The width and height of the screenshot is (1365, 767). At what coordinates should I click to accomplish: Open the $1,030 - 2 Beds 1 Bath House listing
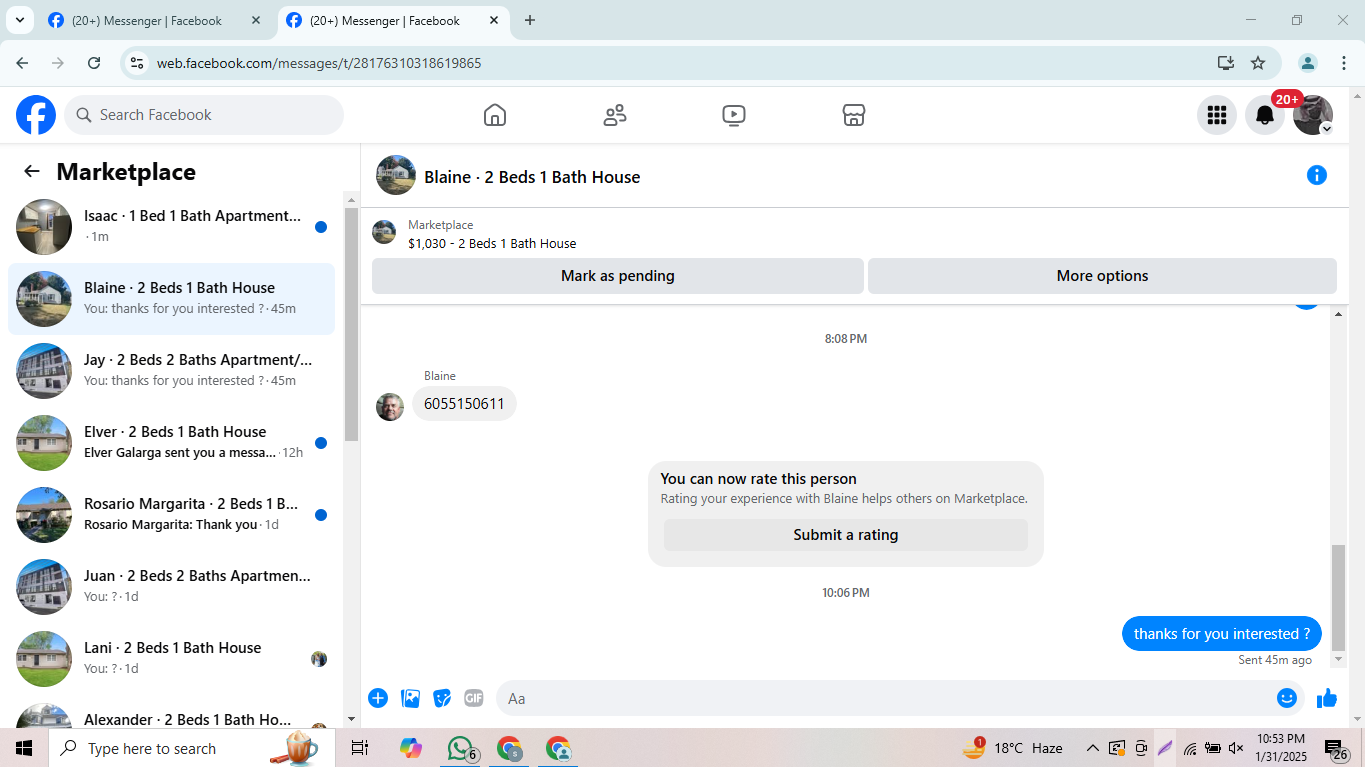[492, 243]
